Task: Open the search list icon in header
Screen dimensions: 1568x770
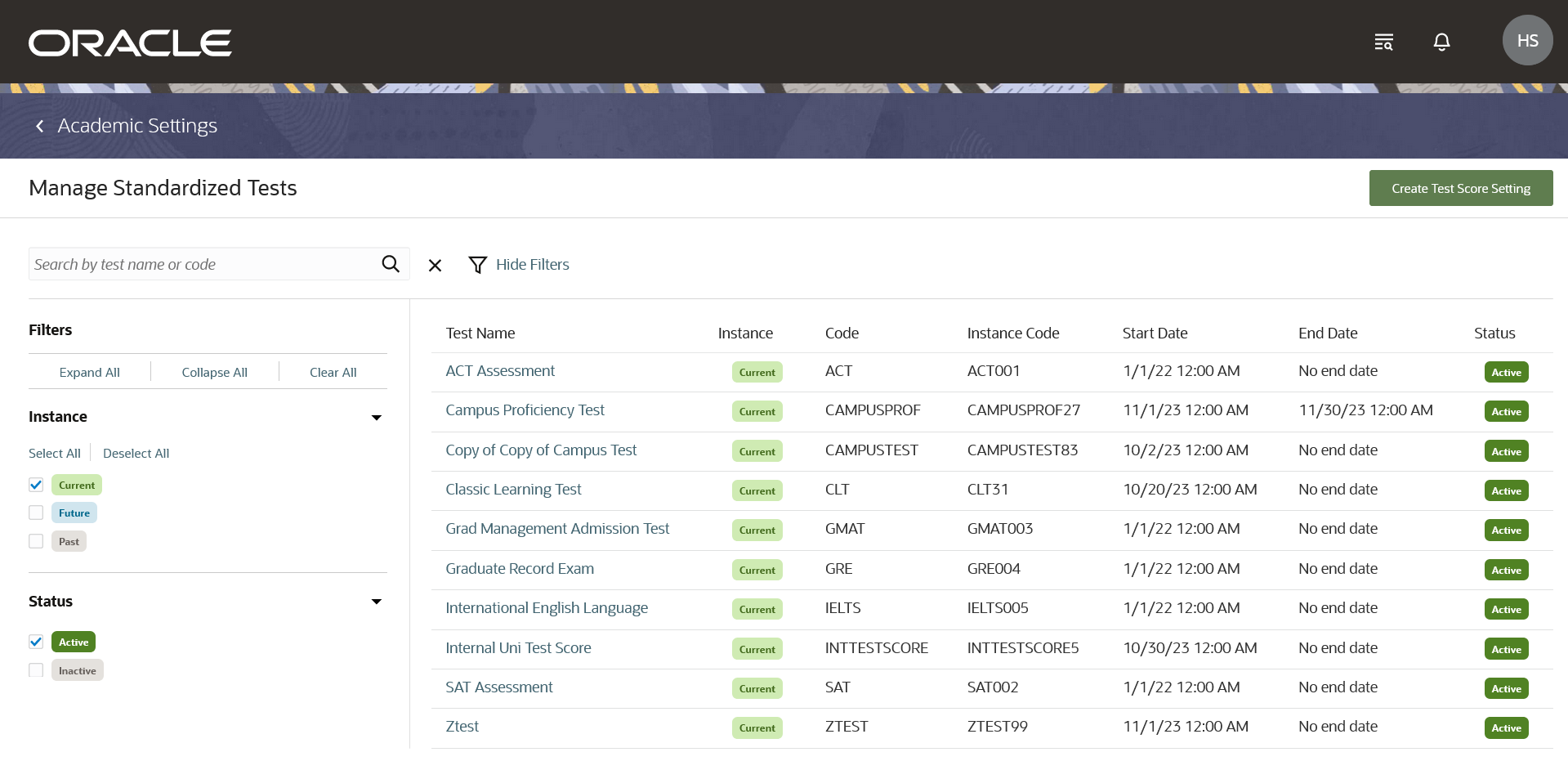Action: coord(1383,42)
